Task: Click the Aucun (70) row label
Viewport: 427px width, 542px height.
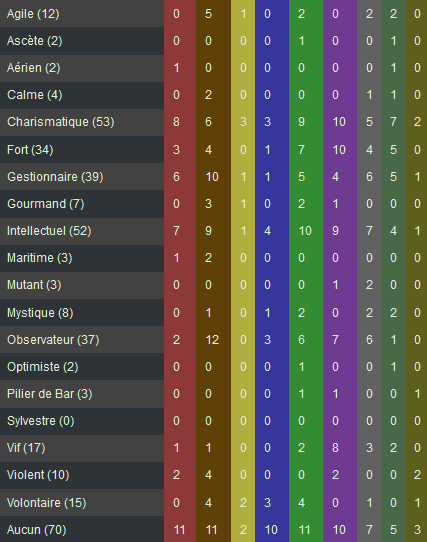Action: coord(36,530)
